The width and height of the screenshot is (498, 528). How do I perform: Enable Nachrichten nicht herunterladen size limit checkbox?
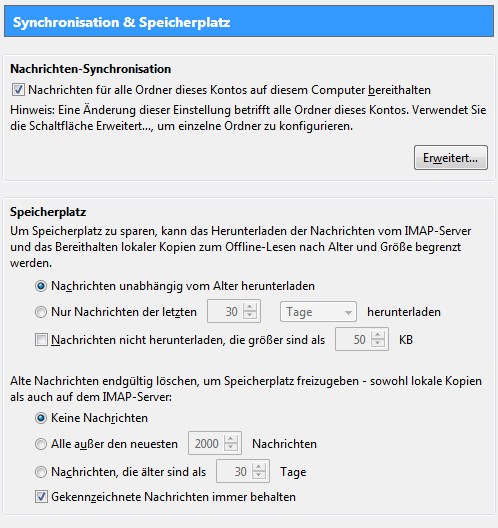[x=41, y=340]
